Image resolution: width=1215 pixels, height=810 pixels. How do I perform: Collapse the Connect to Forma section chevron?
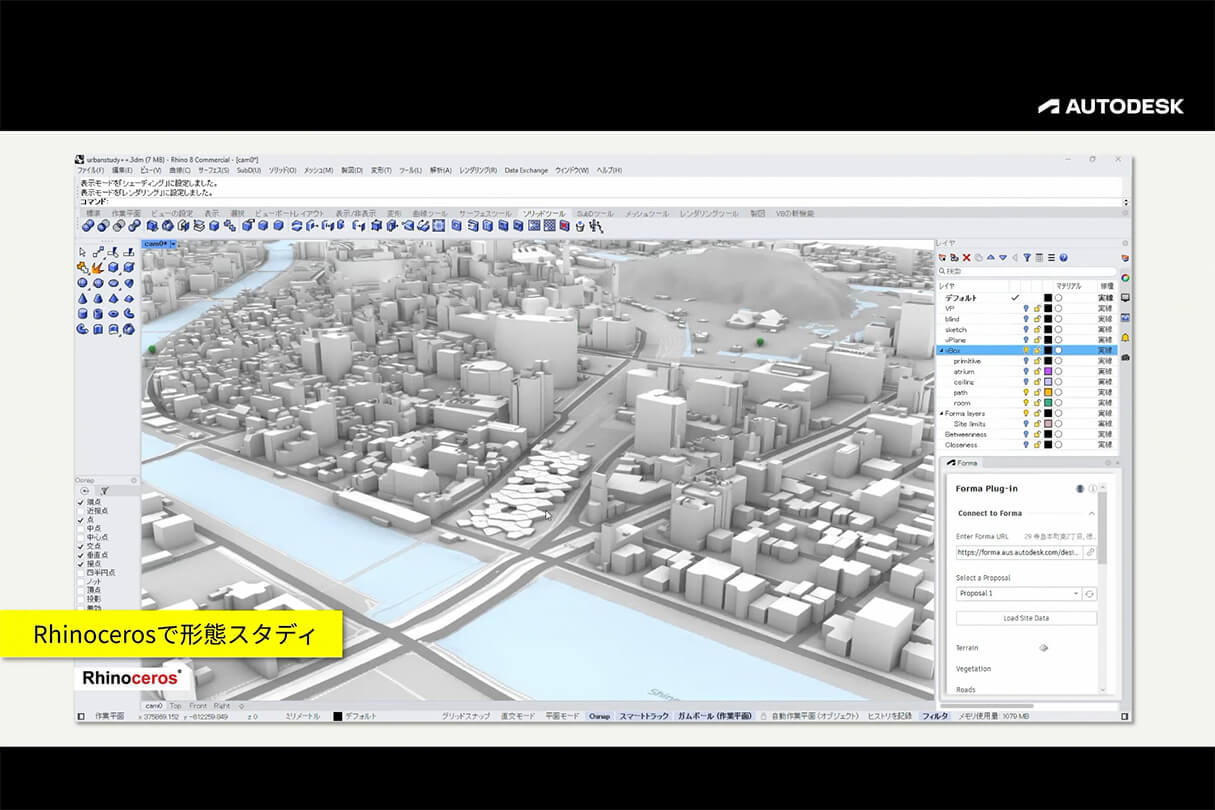tap(1092, 513)
